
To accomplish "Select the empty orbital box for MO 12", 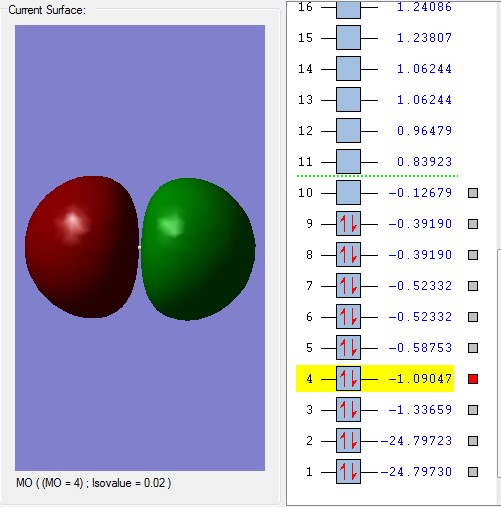I will 348,131.
